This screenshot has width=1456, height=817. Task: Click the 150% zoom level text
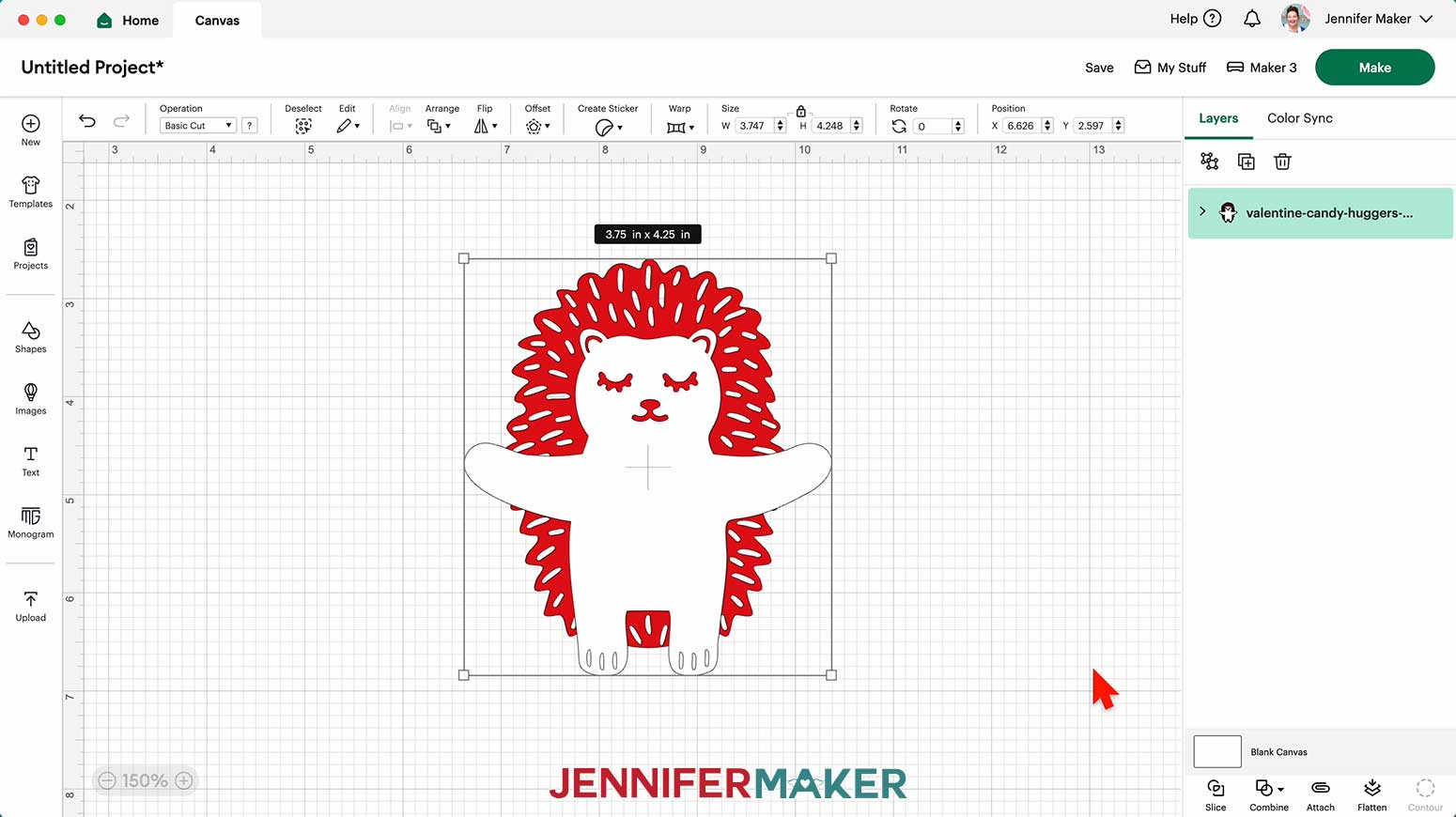(145, 780)
